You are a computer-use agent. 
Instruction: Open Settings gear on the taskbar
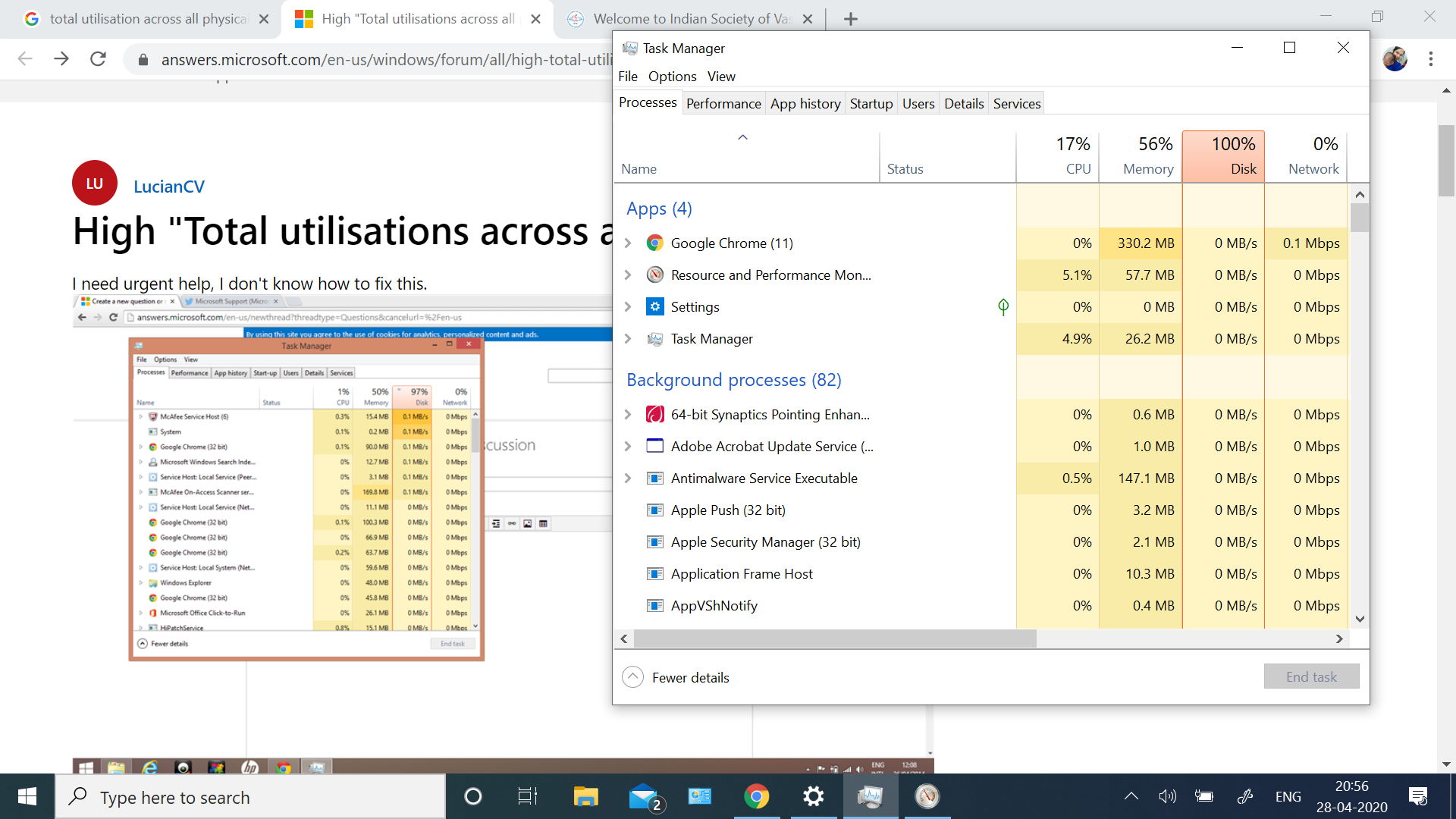pos(813,796)
